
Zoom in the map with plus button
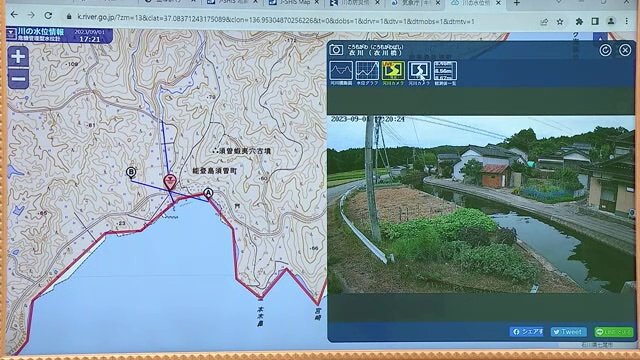click(18, 57)
